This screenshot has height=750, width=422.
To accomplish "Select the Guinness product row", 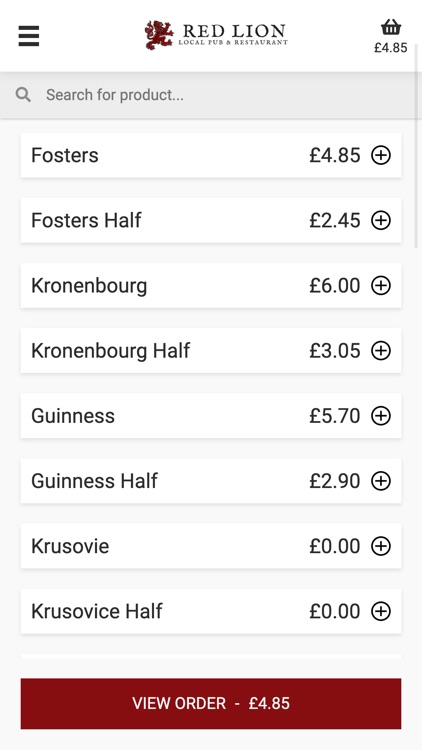I will tap(211, 416).
